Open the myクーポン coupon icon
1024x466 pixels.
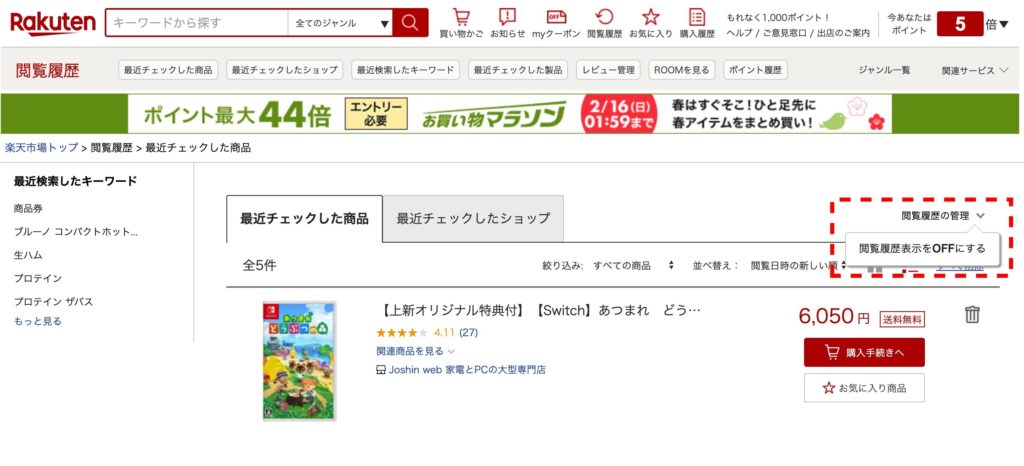point(556,23)
